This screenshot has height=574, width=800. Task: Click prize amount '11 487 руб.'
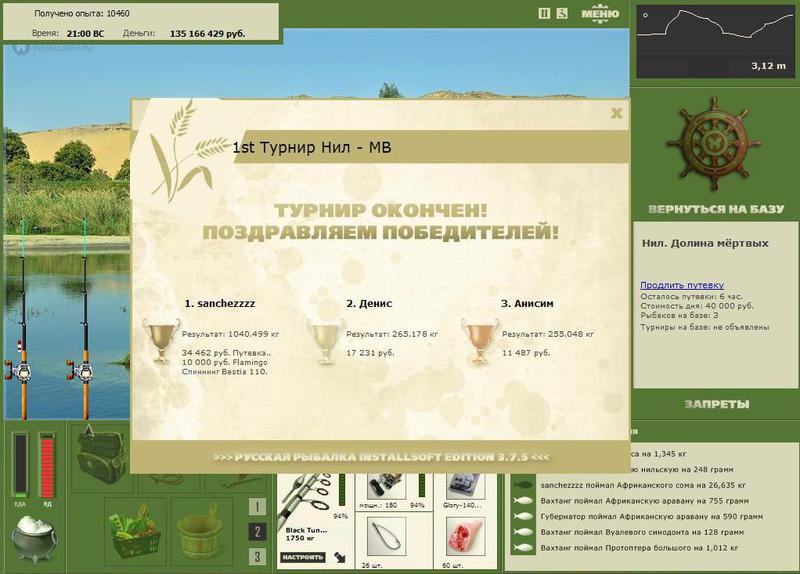(x=526, y=353)
